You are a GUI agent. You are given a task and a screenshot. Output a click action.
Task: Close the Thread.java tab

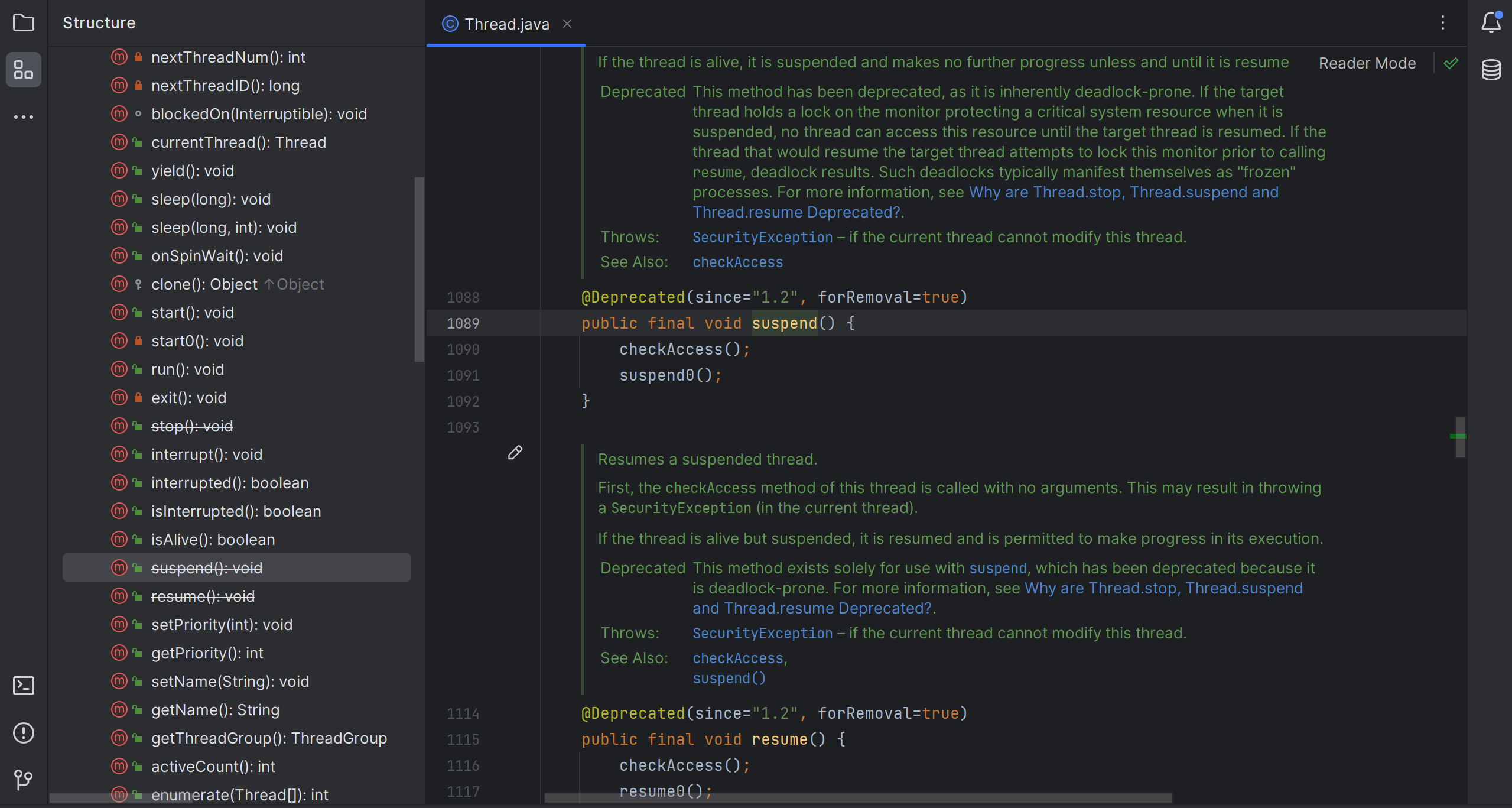pos(567,24)
